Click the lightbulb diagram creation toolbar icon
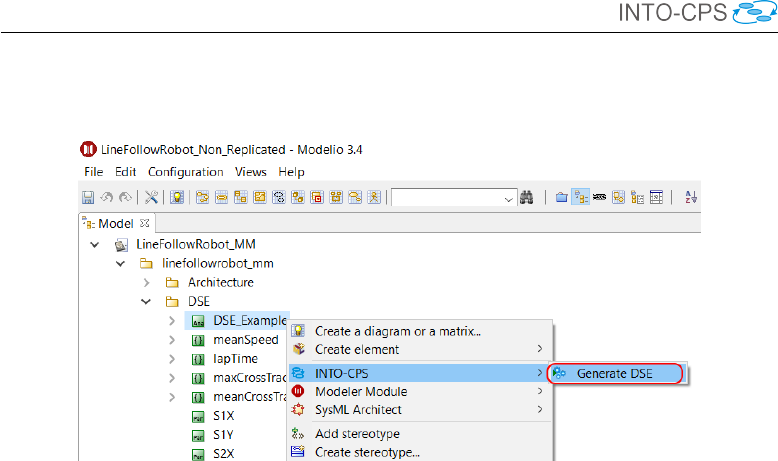Image resolution: width=778 pixels, height=461 pixels. [x=177, y=198]
